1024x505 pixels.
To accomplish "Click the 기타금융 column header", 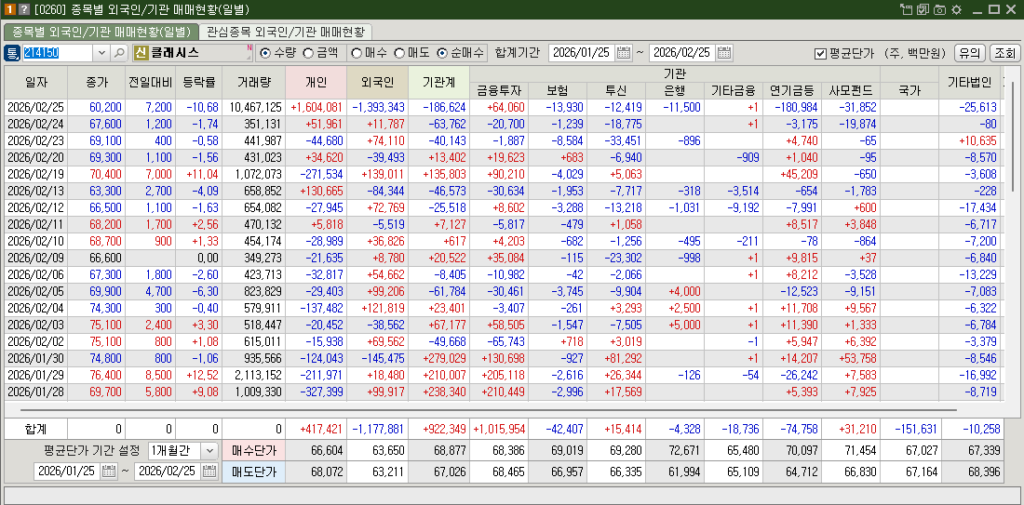I will 734,91.
